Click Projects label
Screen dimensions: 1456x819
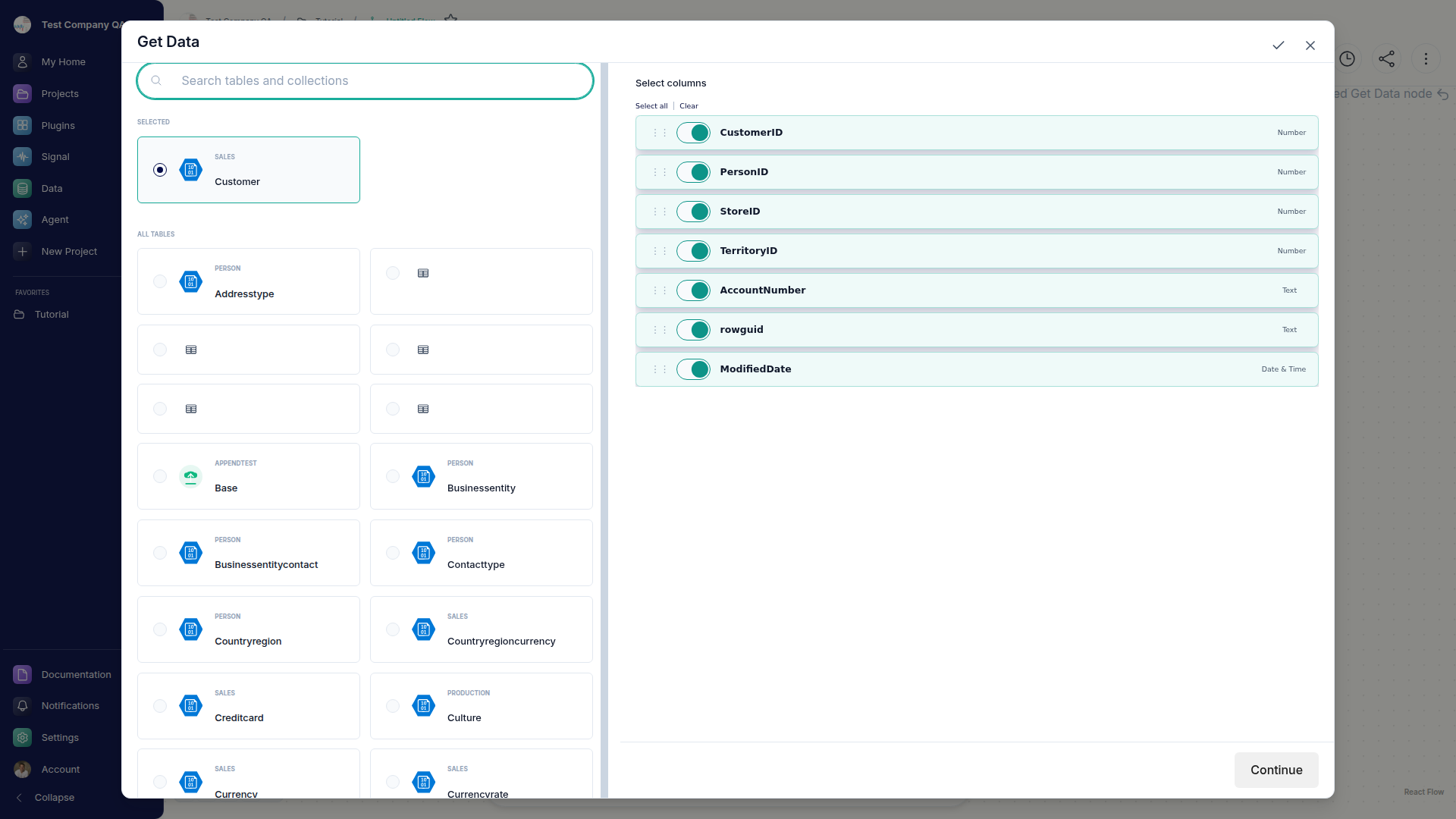tap(60, 94)
